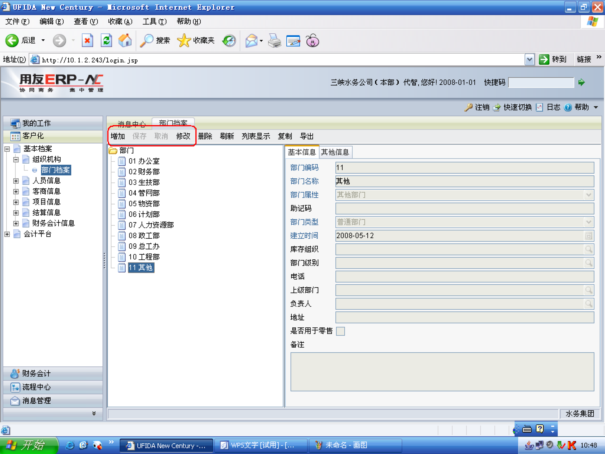The height and width of the screenshot is (454, 605).
Task: Click the 导出 button
Action: point(307,136)
